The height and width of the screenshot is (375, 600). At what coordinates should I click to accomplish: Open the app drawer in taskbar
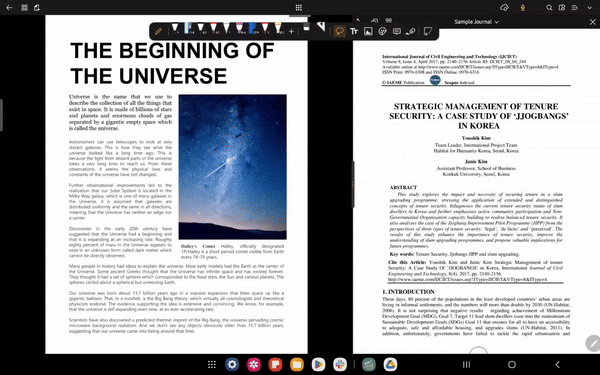(x=212, y=364)
